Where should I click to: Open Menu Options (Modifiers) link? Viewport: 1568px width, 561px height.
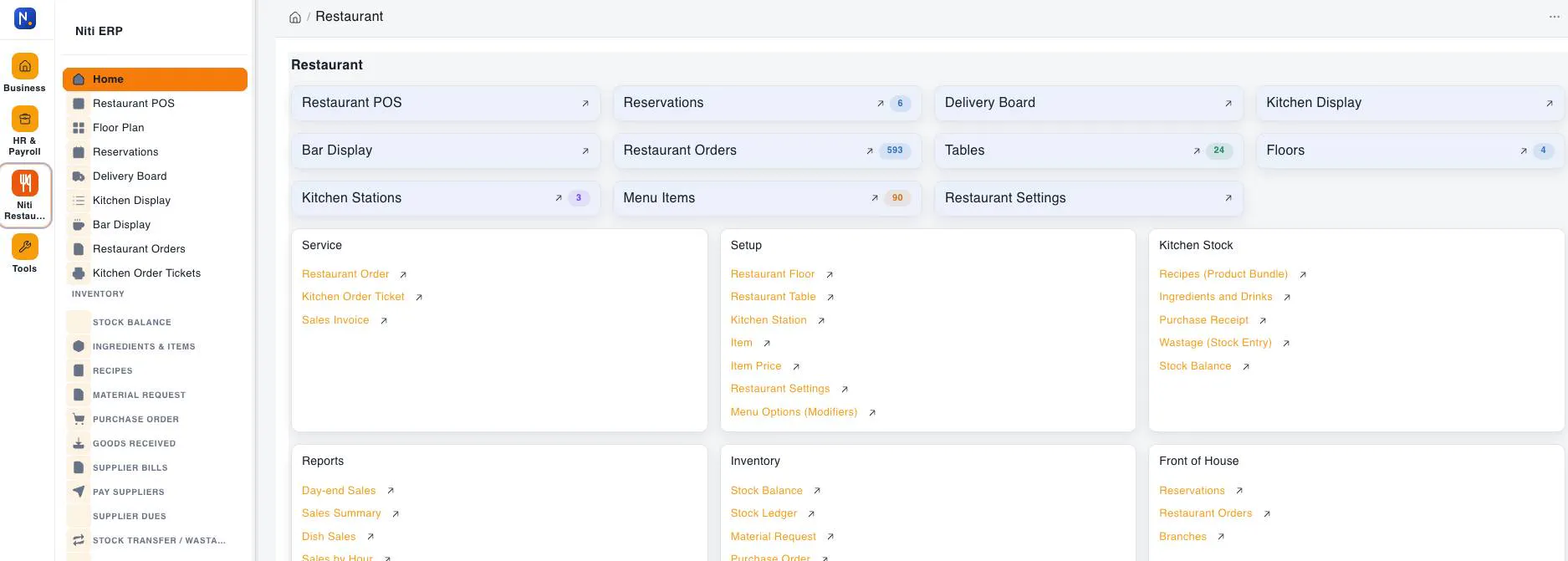(x=794, y=412)
